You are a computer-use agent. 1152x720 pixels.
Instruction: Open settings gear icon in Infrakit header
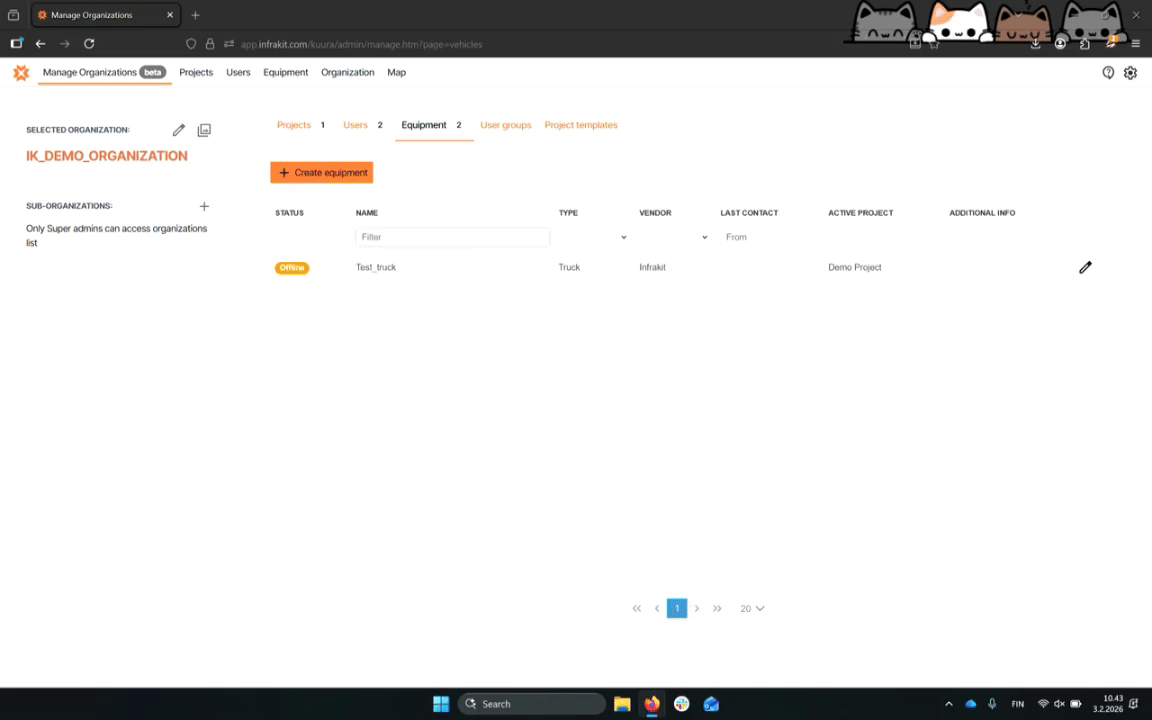click(x=1131, y=72)
